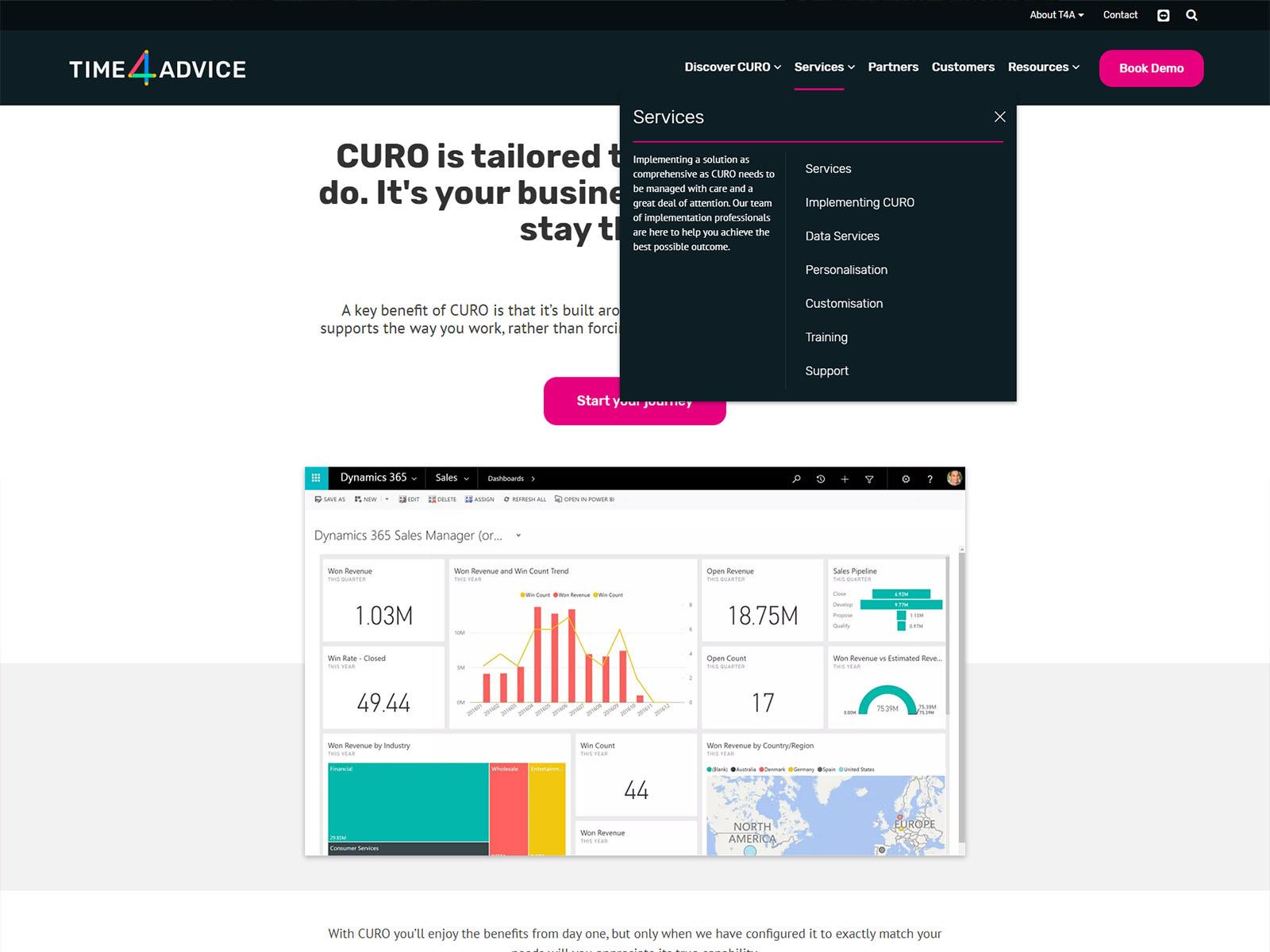Open Data Services link

tap(842, 236)
